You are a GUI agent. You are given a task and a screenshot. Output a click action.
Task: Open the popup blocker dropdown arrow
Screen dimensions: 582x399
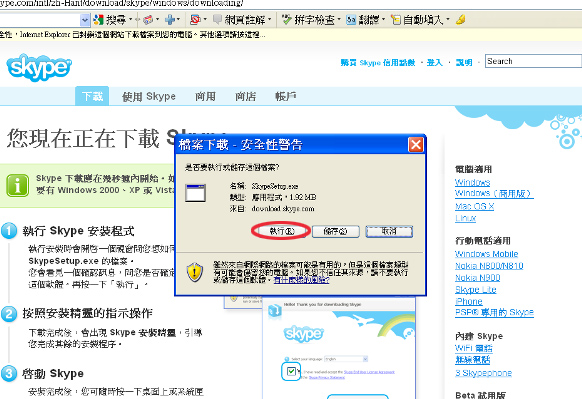click(x=205, y=19)
